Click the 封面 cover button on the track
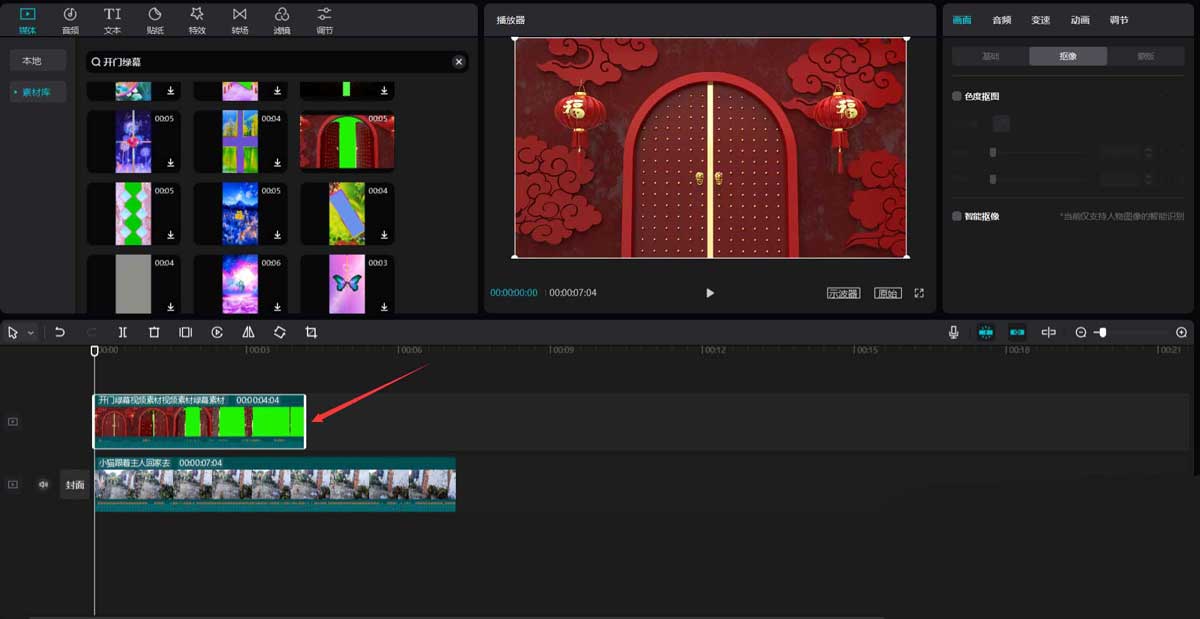The width and height of the screenshot is (1200, 619). [75, 484]
